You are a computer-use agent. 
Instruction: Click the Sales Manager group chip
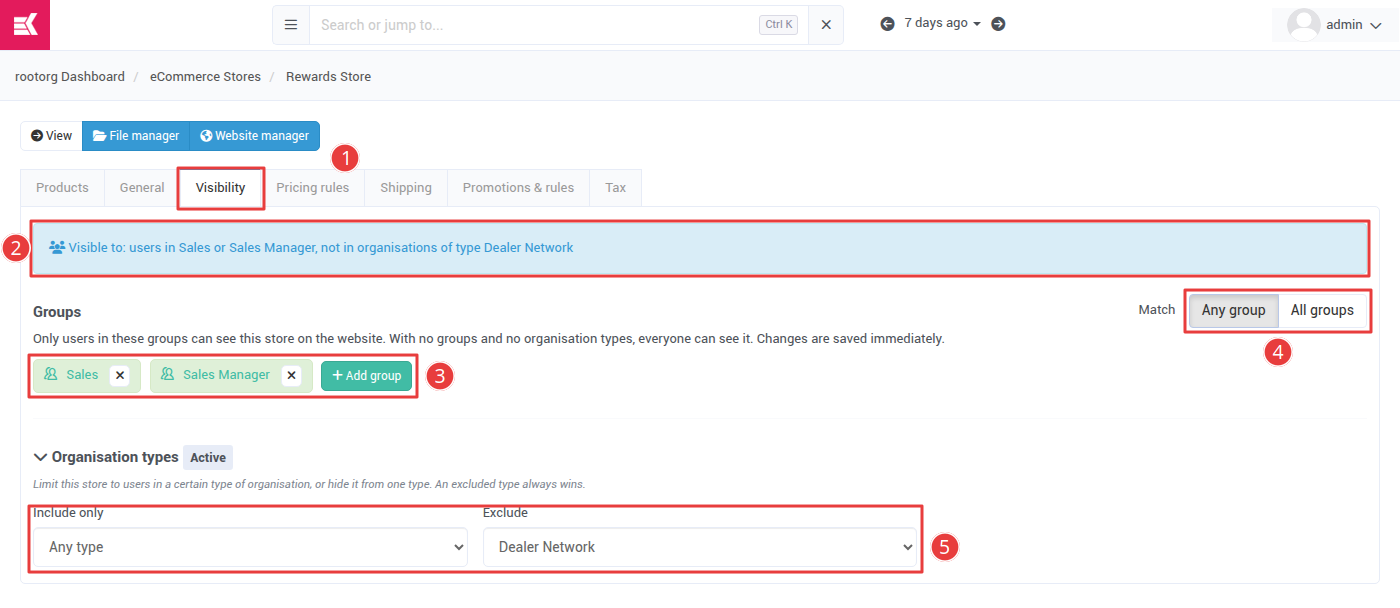point(231,375)
